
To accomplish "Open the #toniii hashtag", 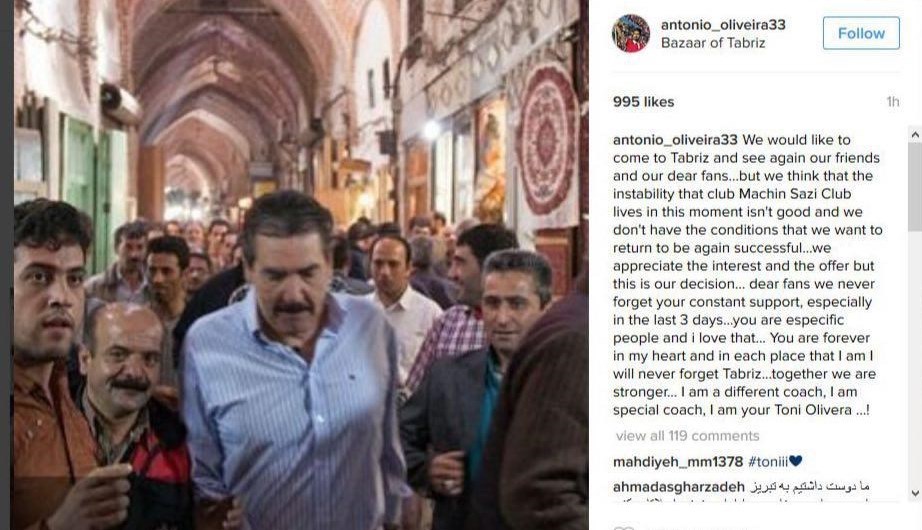I will (x=768, y=462).
